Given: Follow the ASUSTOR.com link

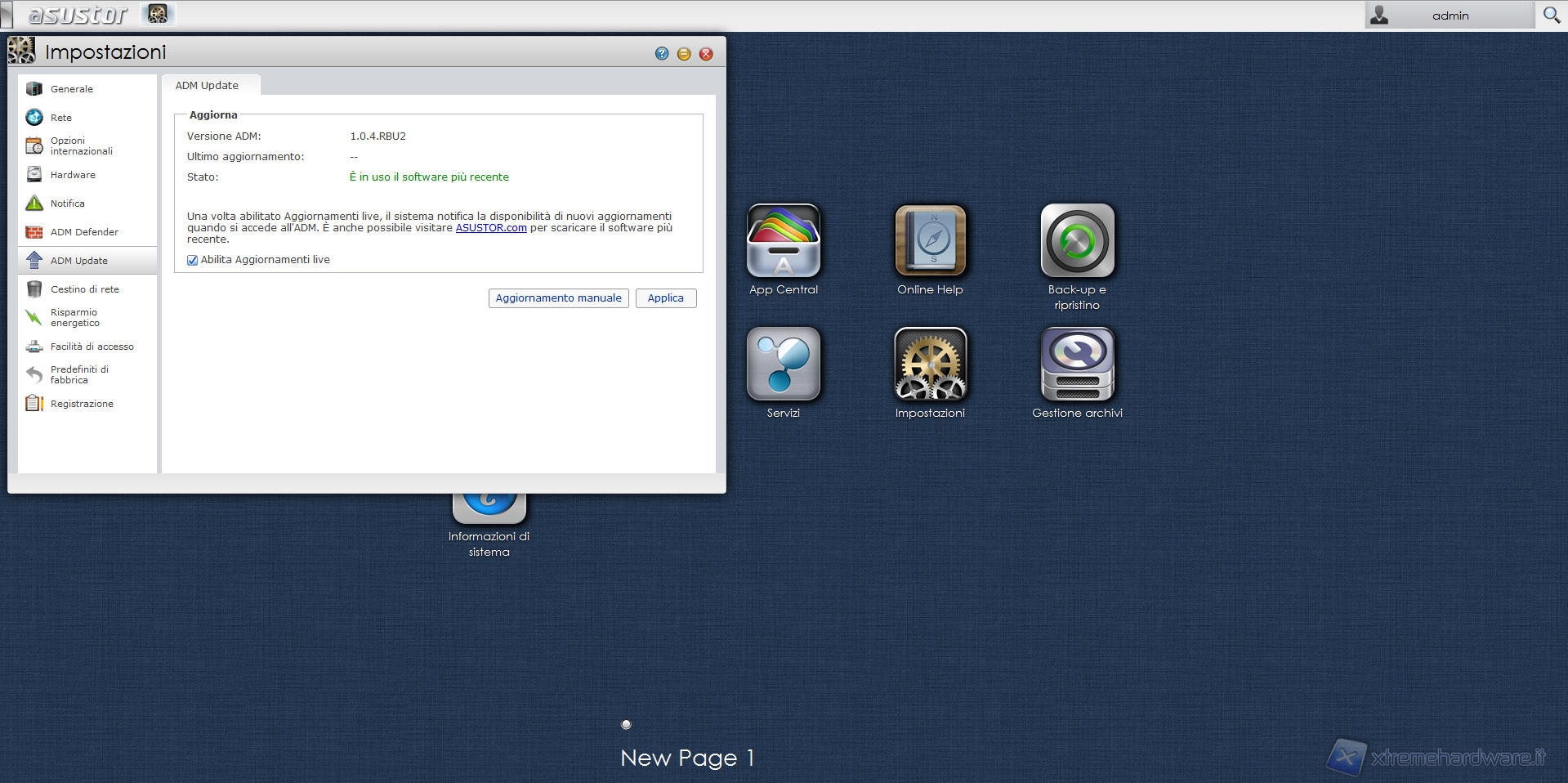Looking at the screenshot, I should [x=490, y=228].
